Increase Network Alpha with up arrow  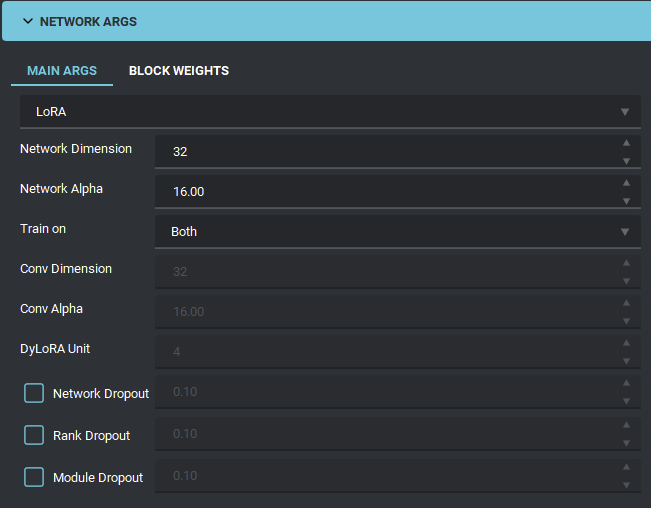pos(626,183)
